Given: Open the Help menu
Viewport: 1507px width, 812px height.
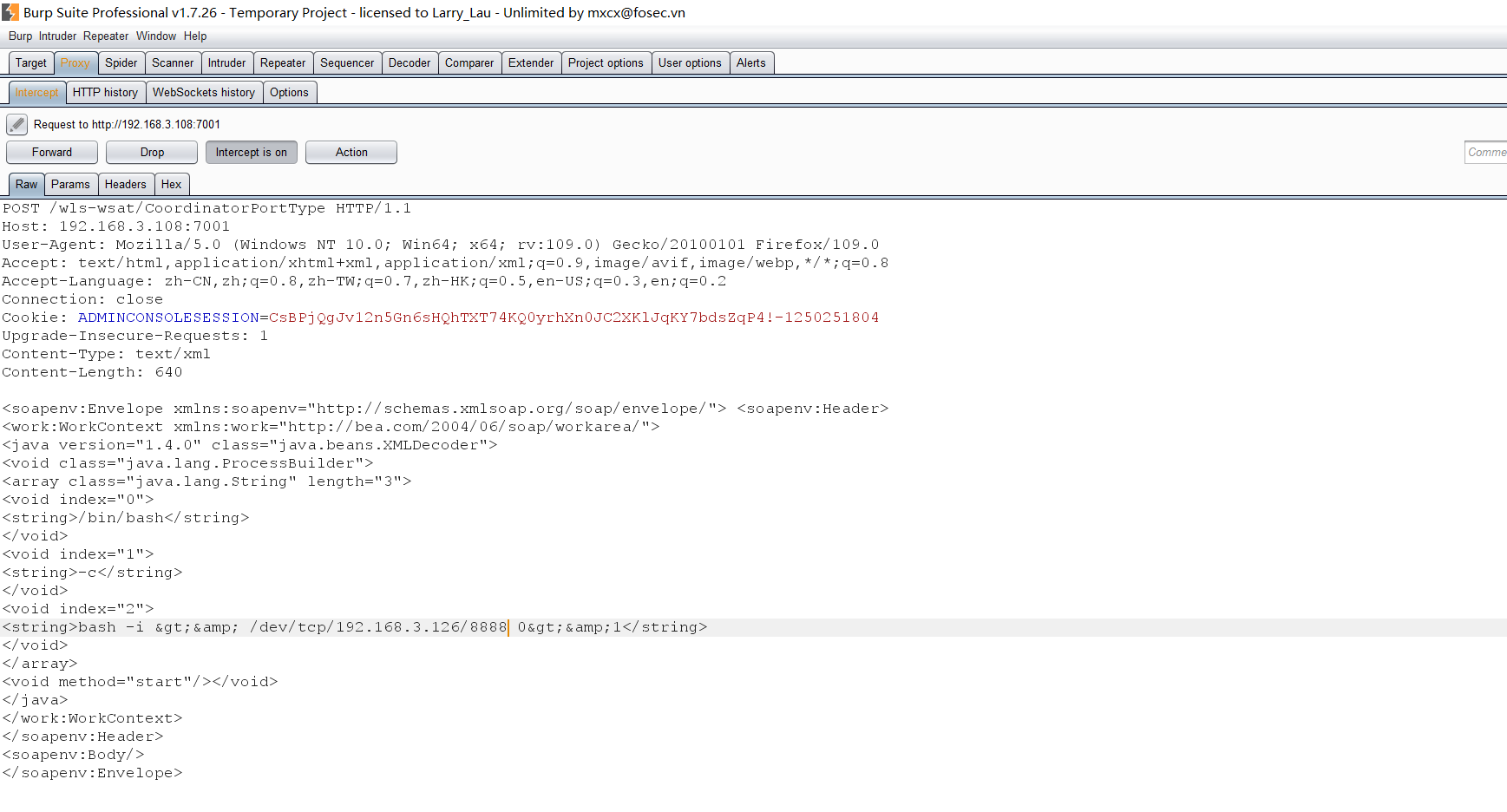Looking at the screenshot, I should coord(195,36).
